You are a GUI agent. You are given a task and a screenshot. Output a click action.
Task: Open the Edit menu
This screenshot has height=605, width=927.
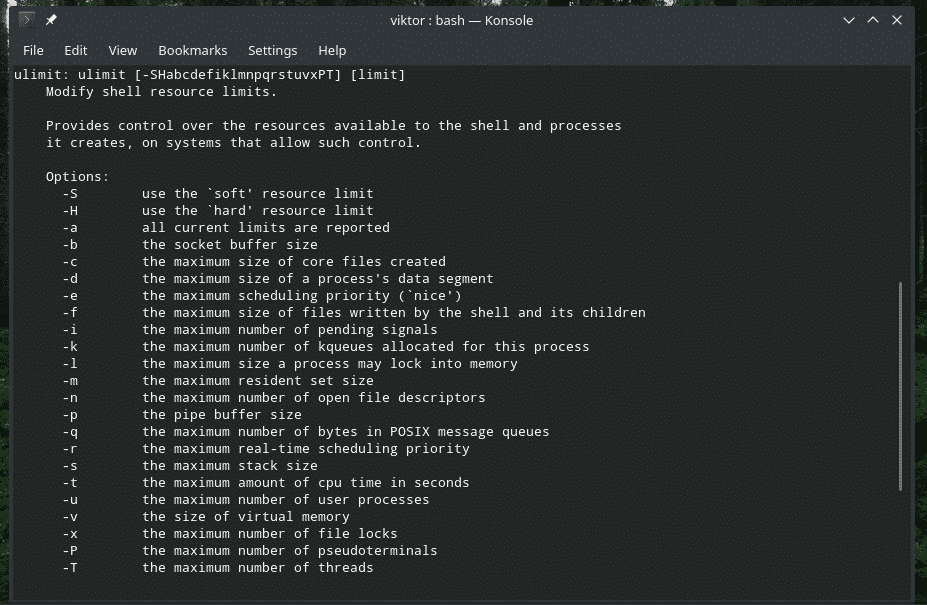tap(76, 50)
